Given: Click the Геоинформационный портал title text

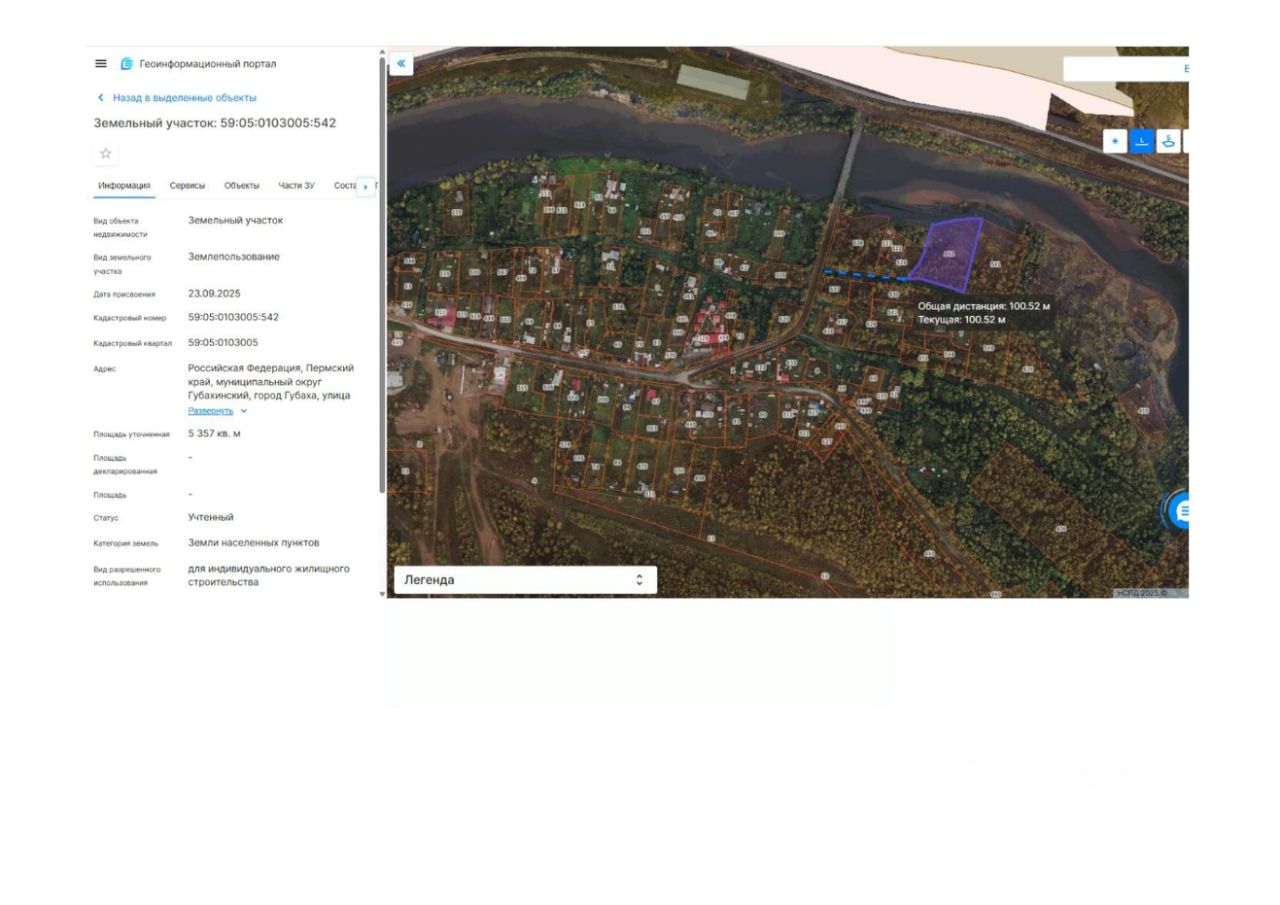Looking at the screenshot, I should pyautogui.click(x=208, y=64).
